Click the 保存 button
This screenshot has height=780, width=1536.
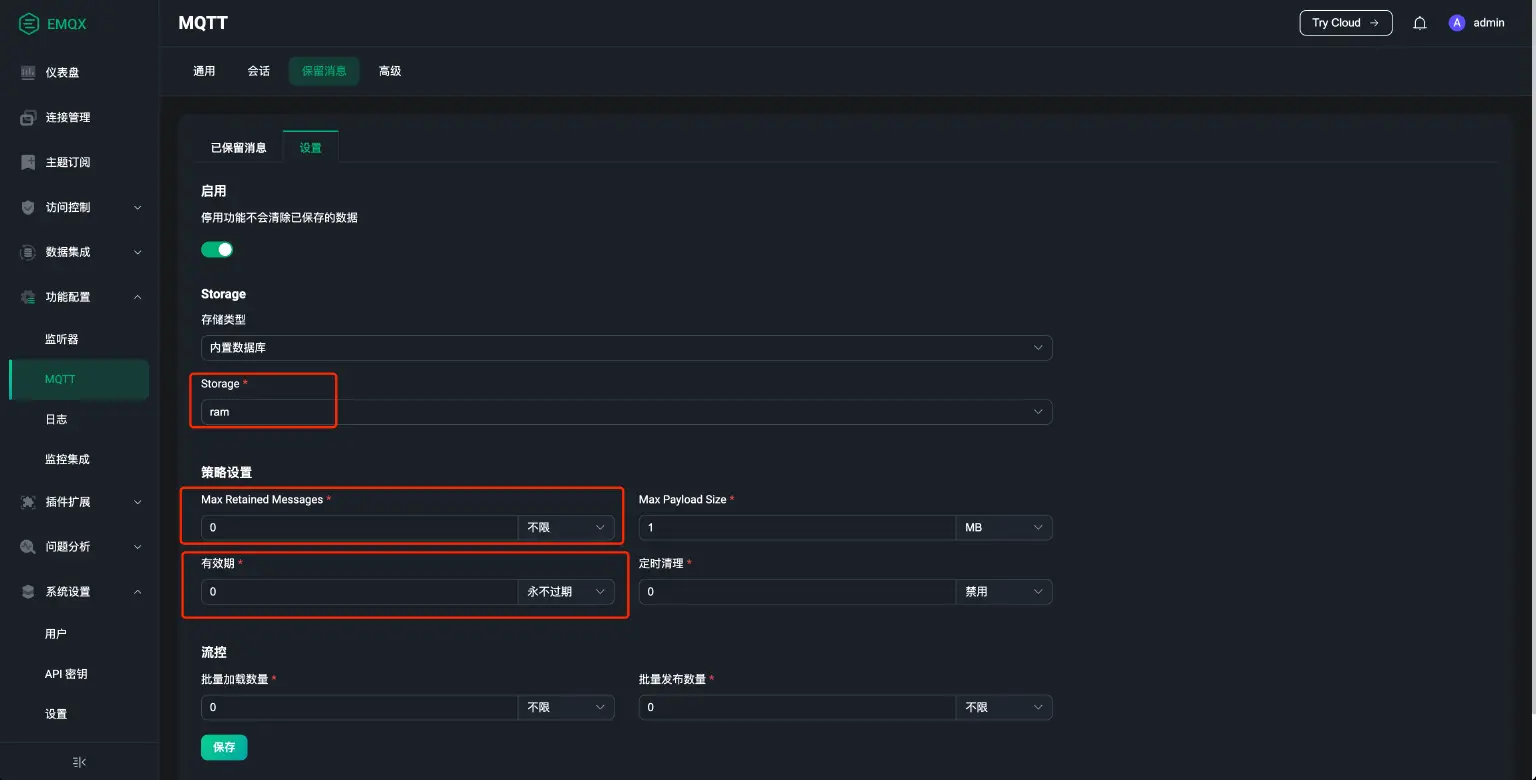click(223, 746)
